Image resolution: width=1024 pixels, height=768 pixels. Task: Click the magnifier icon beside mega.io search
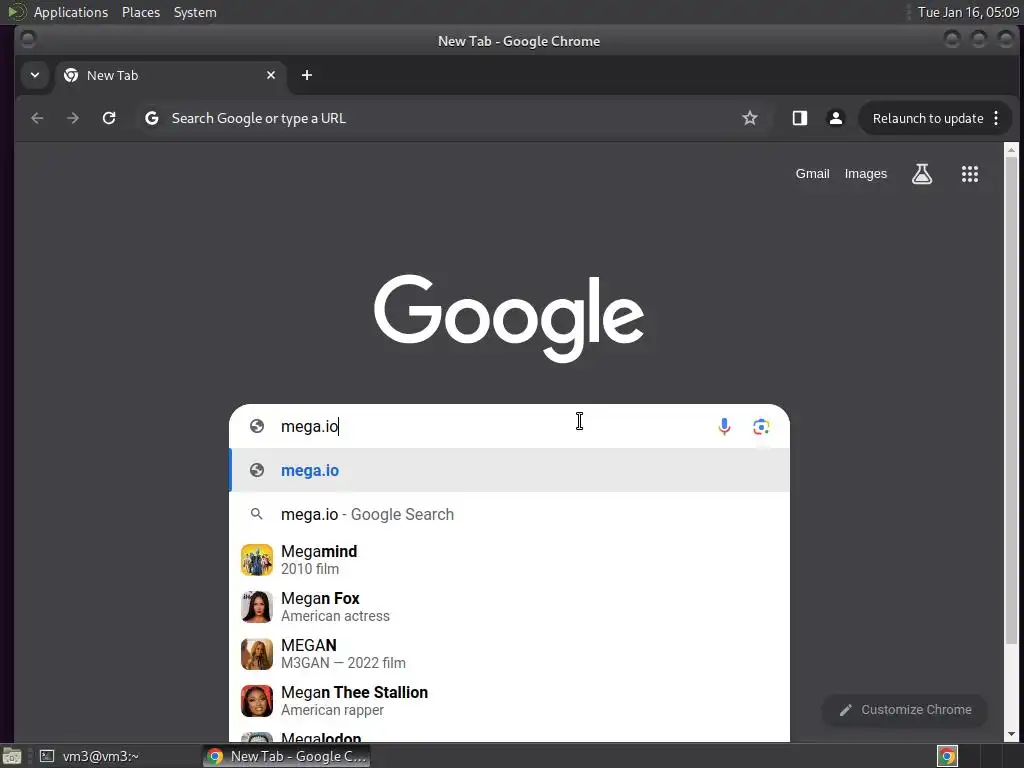(x=257, y=515)
